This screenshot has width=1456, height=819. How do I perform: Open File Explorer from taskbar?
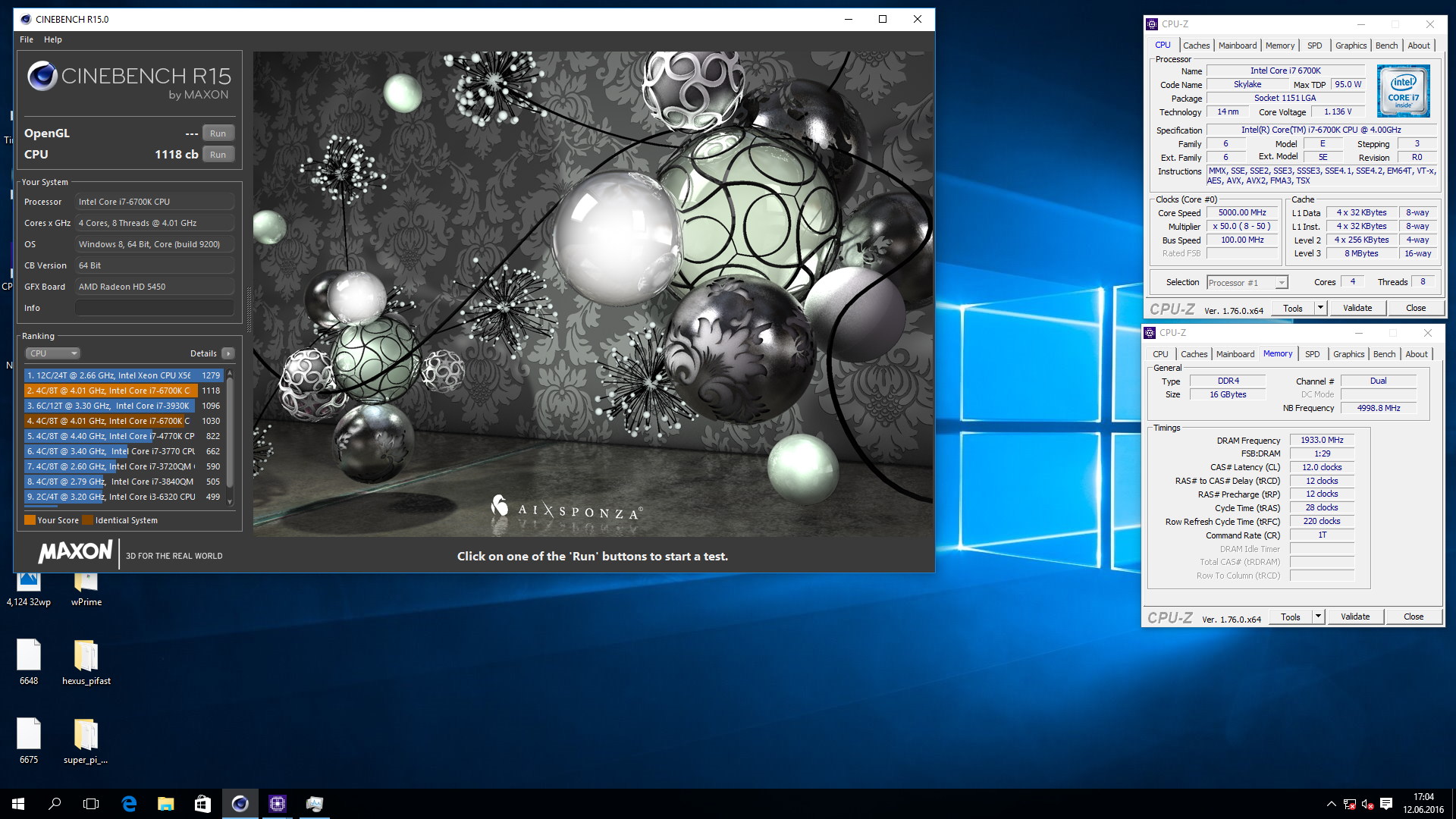(166, 804)
